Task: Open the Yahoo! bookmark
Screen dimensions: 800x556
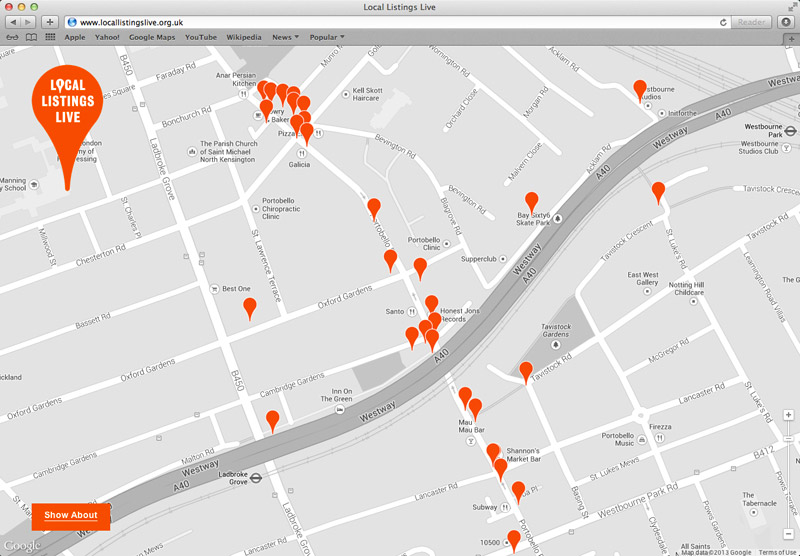Action: tap(107, 37)
